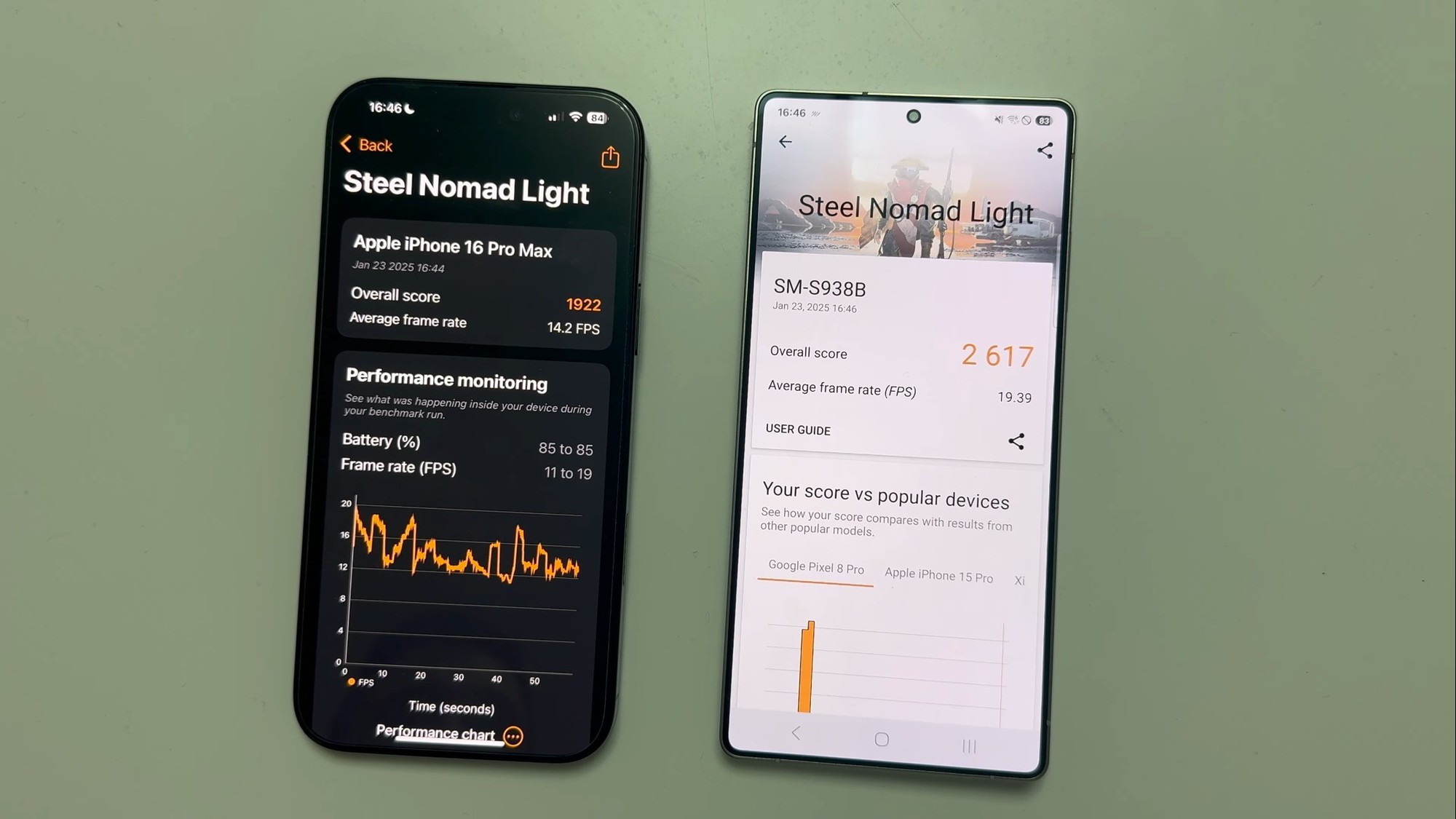The width and height of the screenshot is (1456, 819).
Task: Select the Google Pixel 8 Pro tab
Action: pyautogui.click(x=815, y=568)
